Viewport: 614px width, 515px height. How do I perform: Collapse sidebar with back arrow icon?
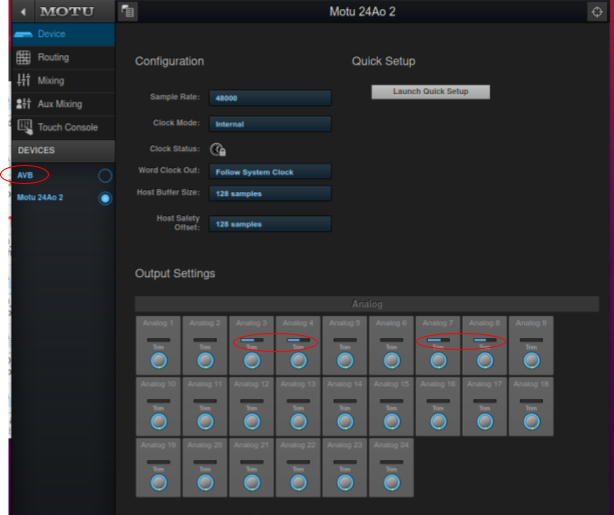point(23,12)
